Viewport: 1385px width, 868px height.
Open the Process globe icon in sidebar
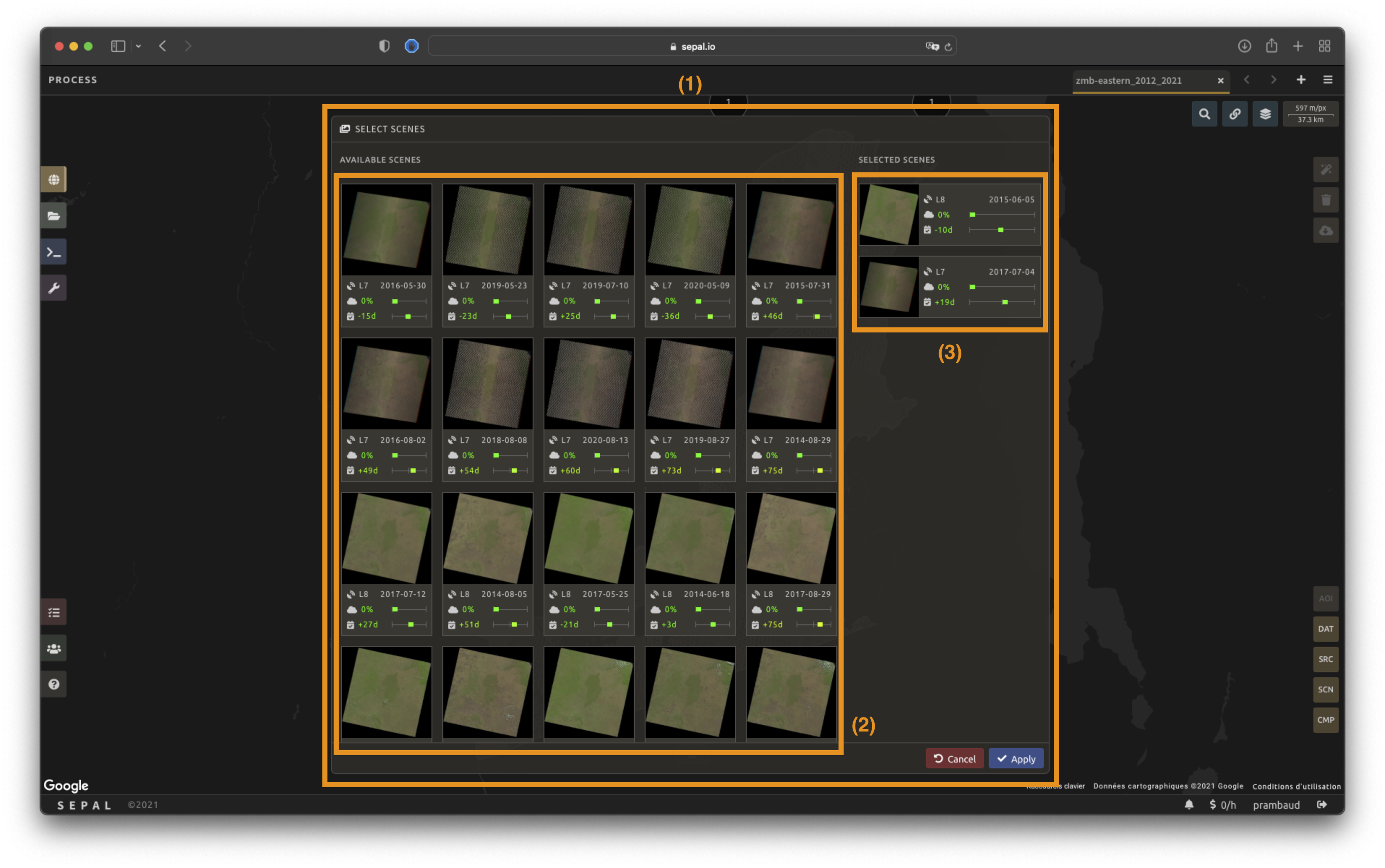[53, 180]
